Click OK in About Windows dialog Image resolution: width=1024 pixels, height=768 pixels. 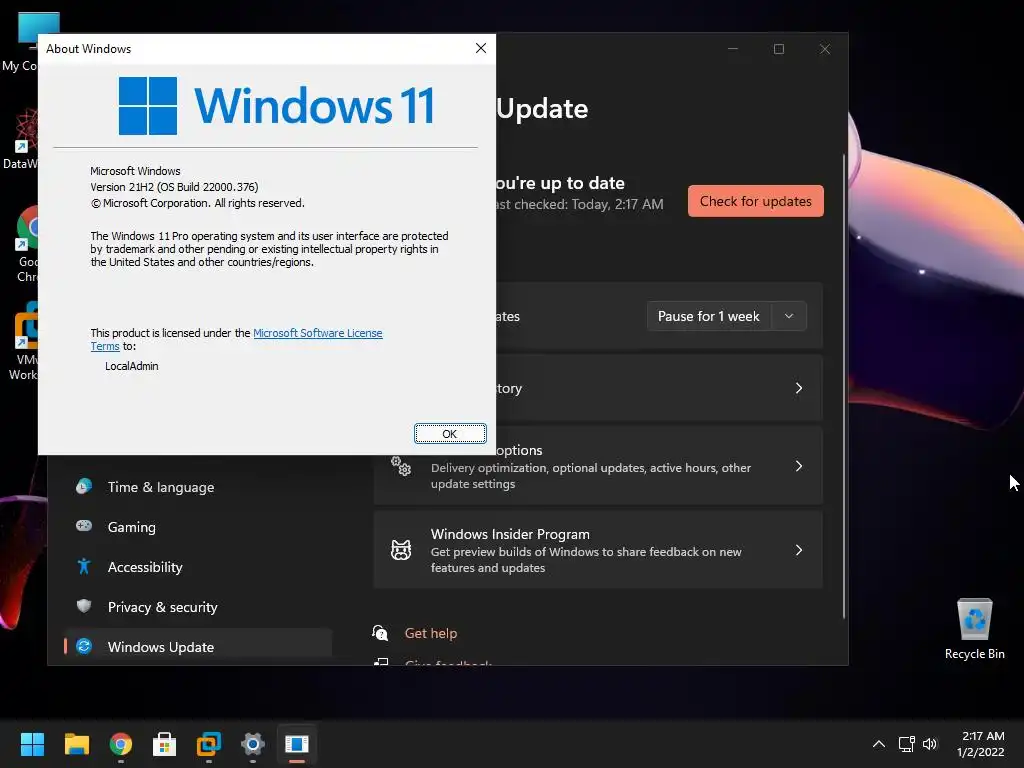(450, 434)
